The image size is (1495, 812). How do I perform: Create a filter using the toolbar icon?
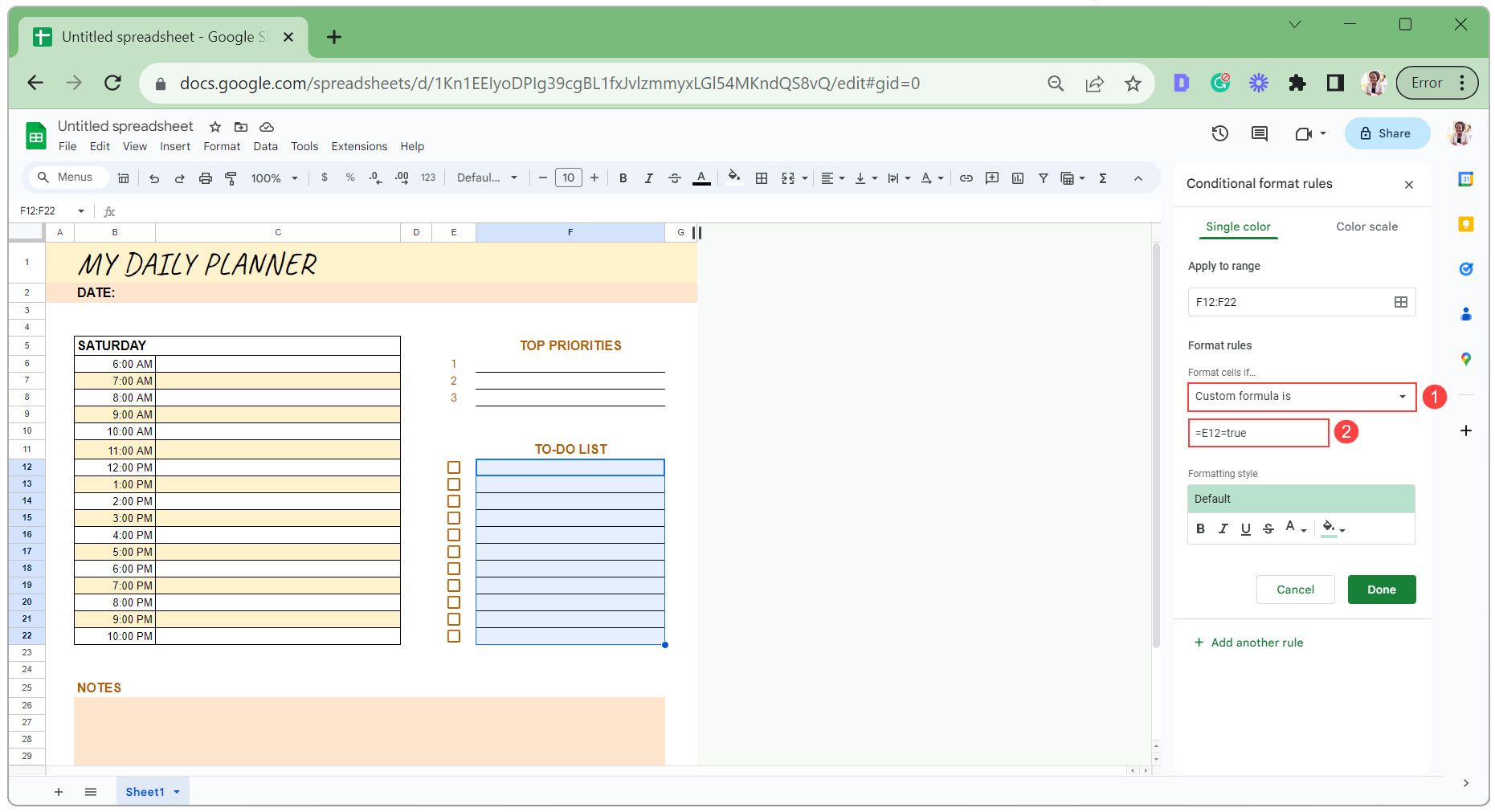pos(1043,177)
